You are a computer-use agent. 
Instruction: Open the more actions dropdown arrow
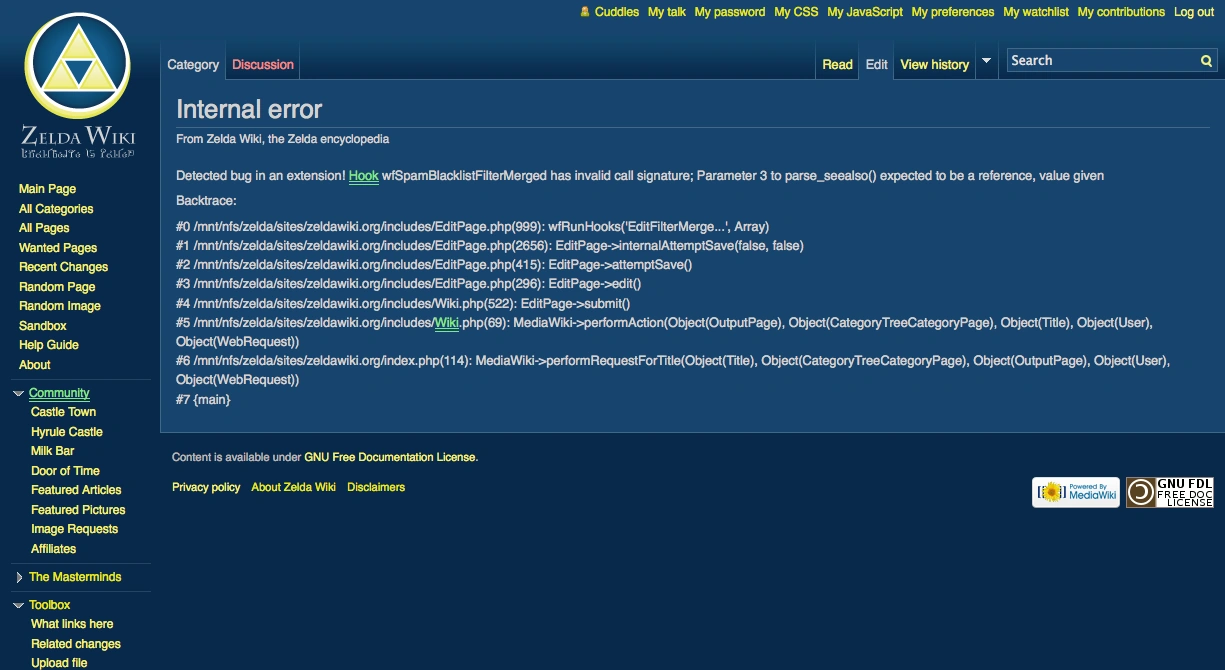coord(986,61)
